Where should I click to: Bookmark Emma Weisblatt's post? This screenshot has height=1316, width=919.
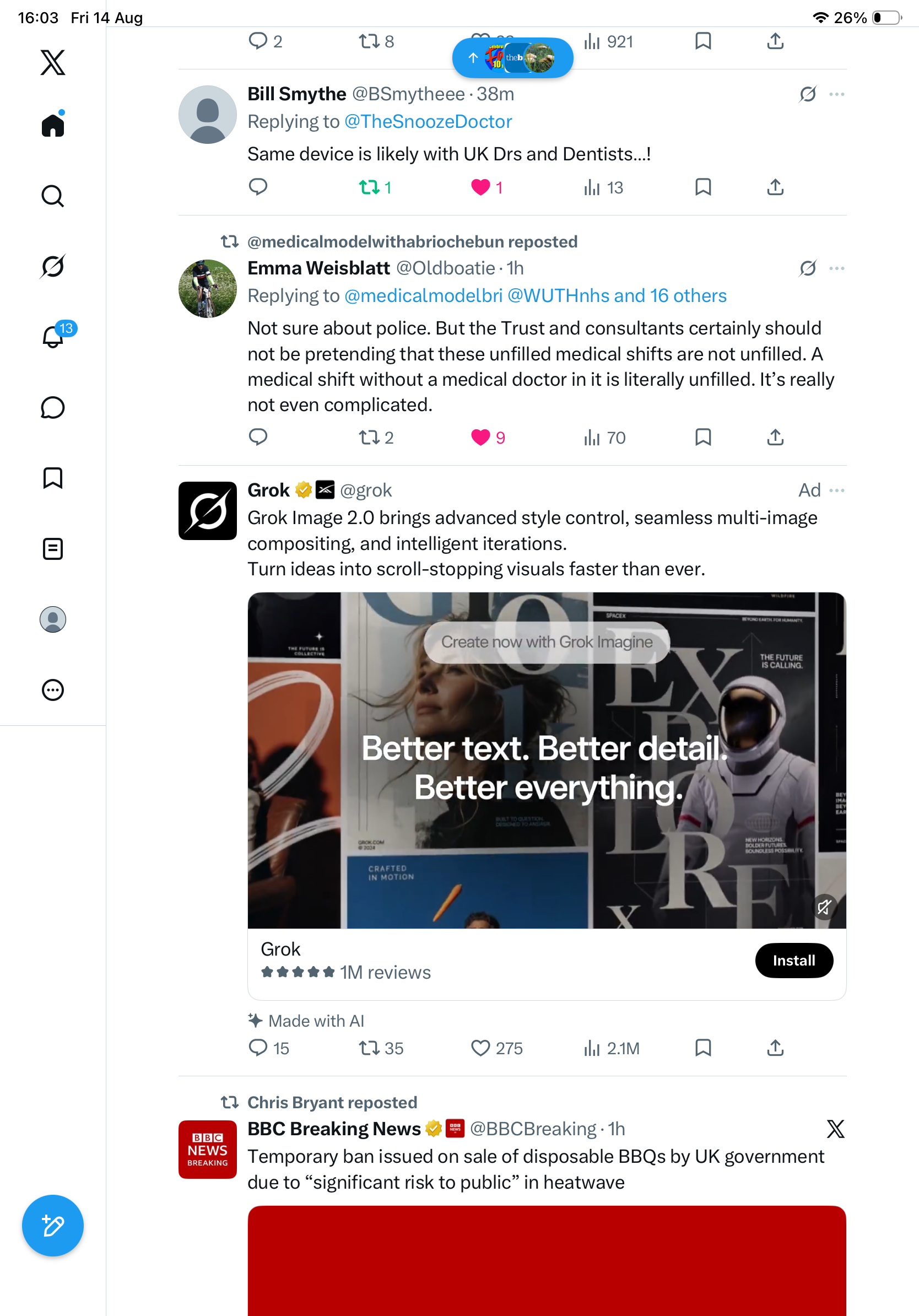[703, 438]
